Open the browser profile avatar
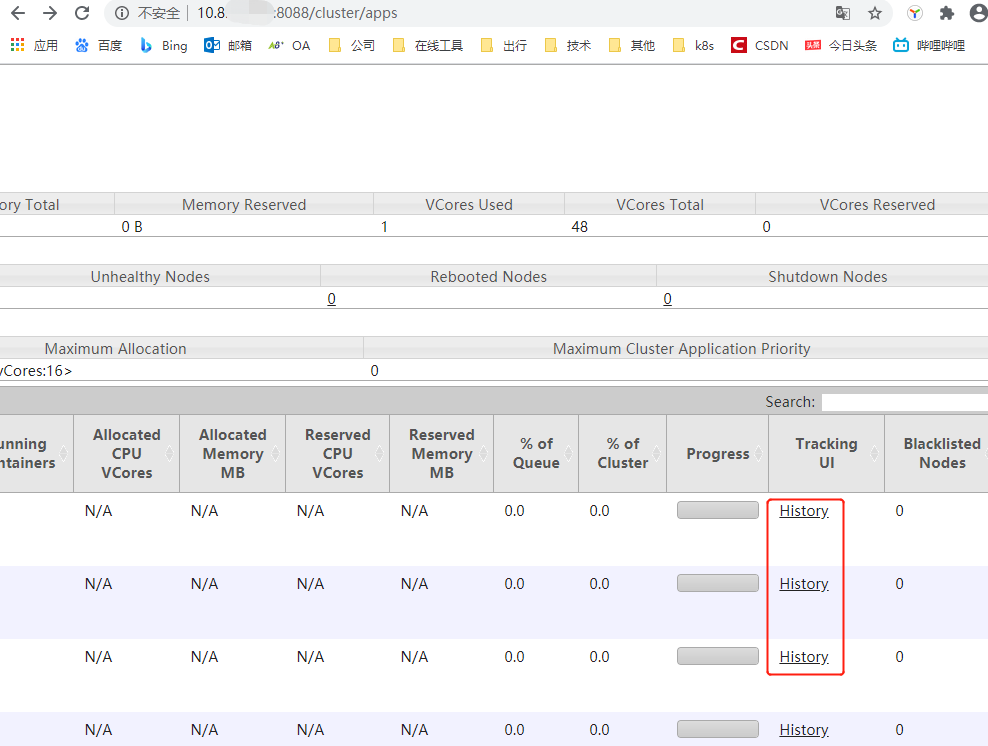This screenshot has width=988, height=746. click(x=976, y=14)
